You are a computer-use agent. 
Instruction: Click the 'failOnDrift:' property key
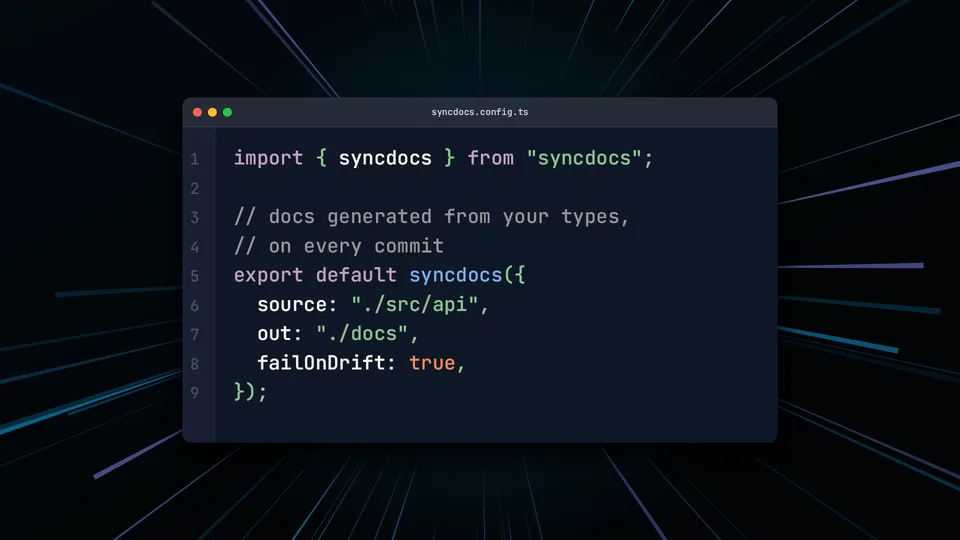point(326,363)
